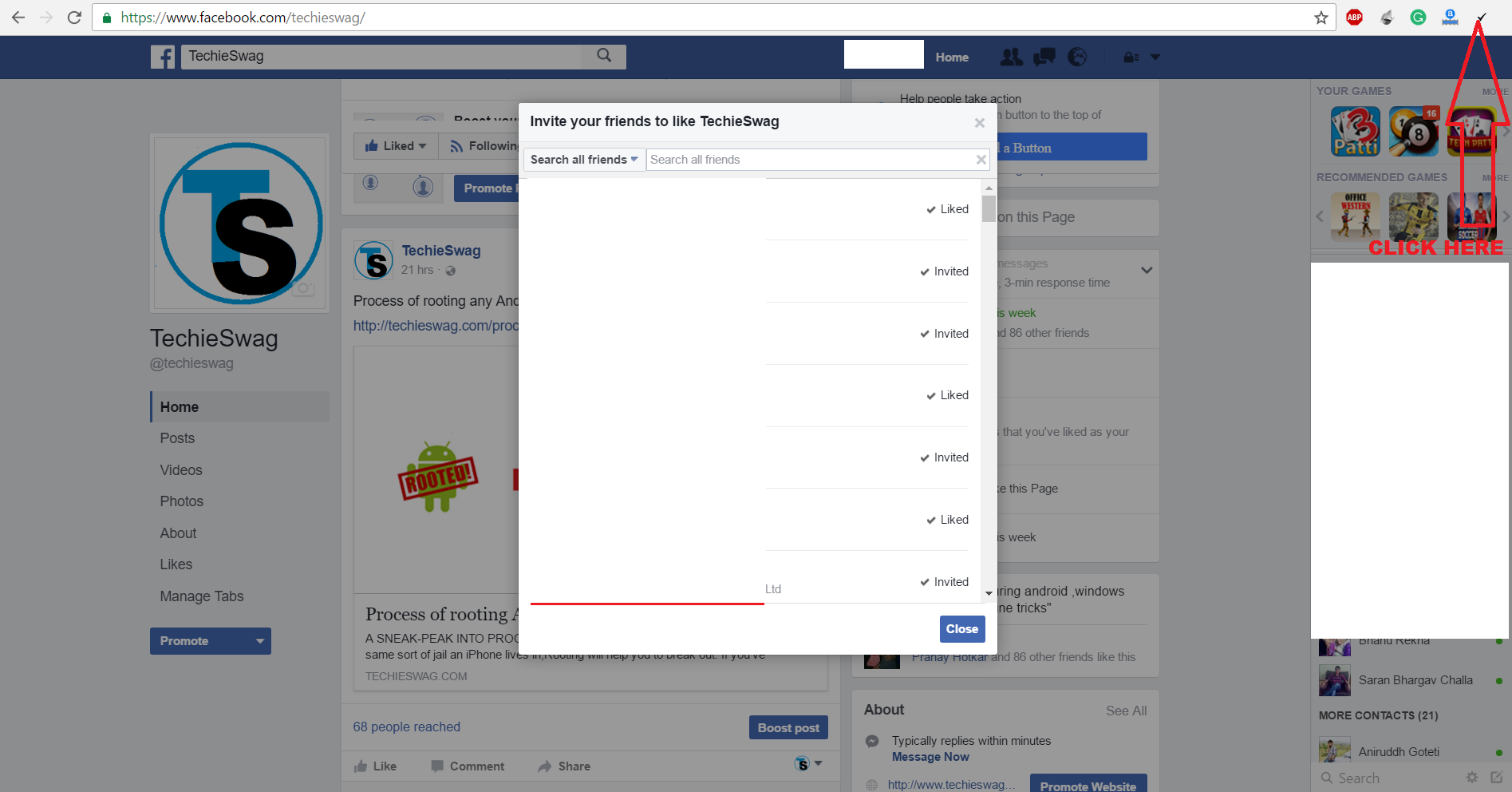Open Friend Requests icon in Facebook header
Screen dimensions: 1512x792
[1011, 57]
